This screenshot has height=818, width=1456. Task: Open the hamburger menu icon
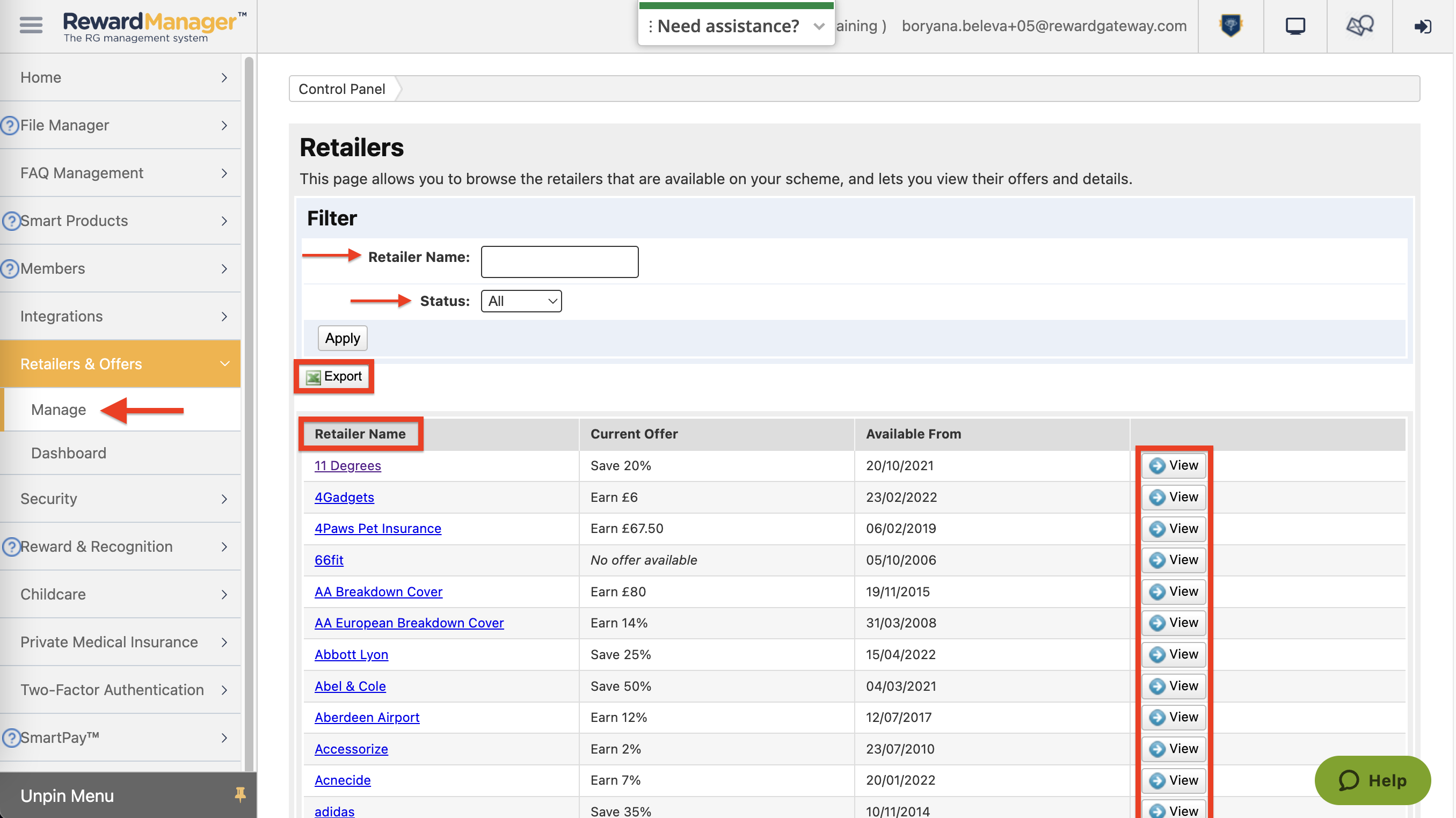(31, 25)
